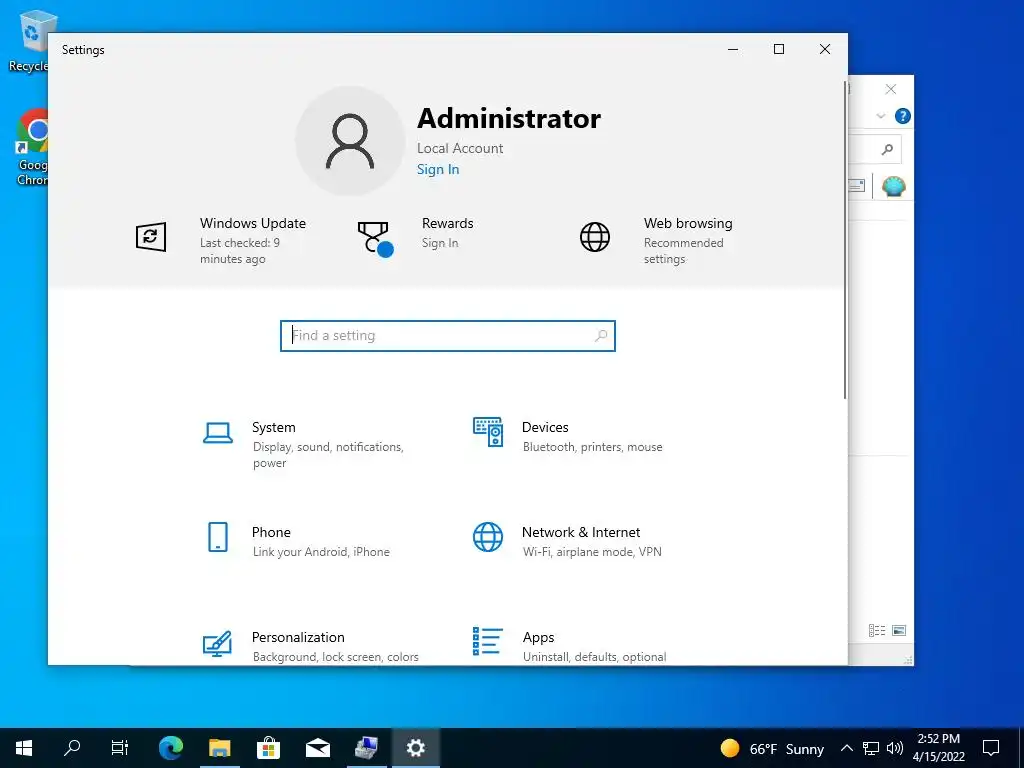Open Microsoft Store from taskbar
The image size is (1024, 768).
click(x=268, y=748)
